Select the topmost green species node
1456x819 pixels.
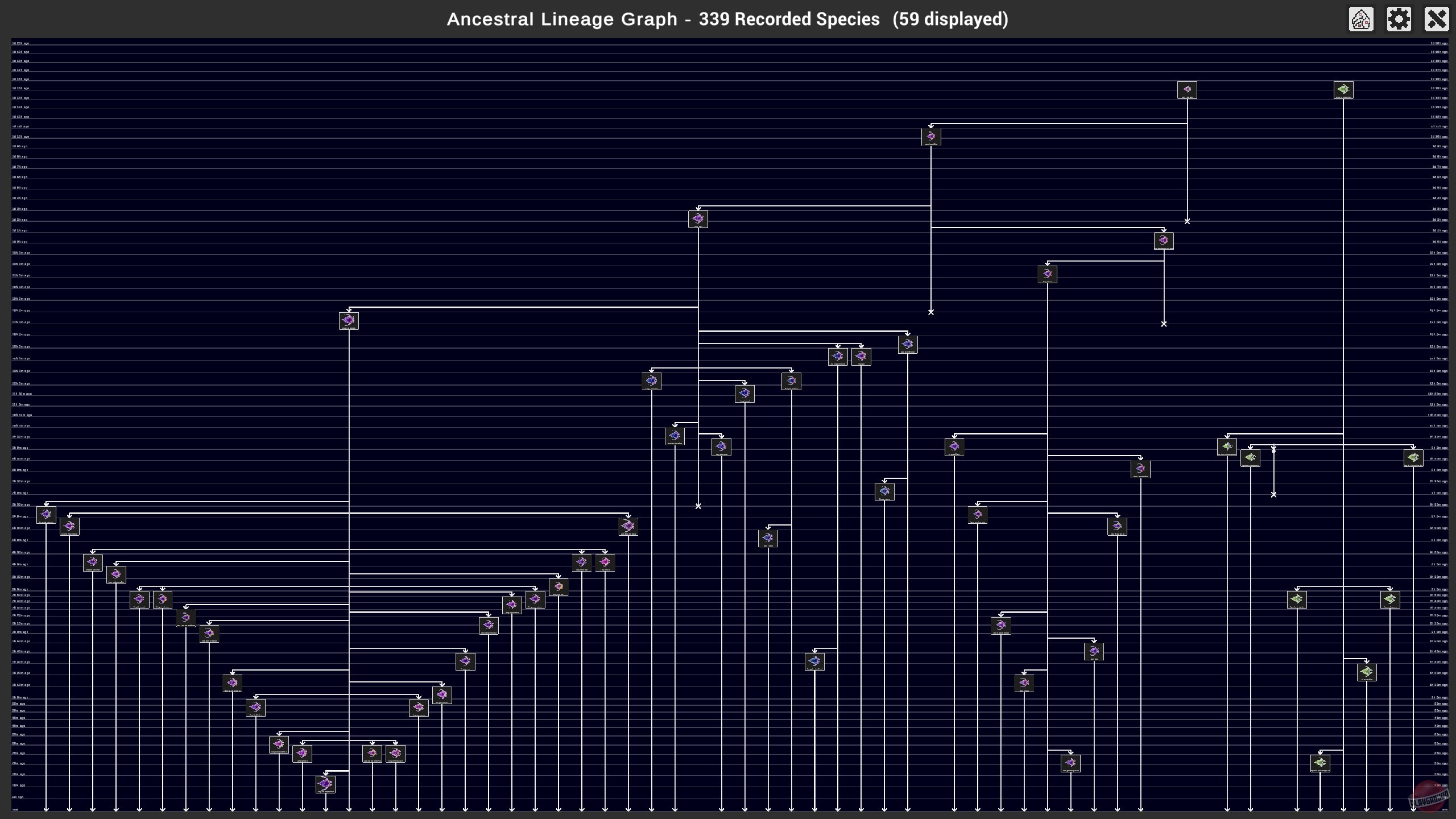(1343, 90)
